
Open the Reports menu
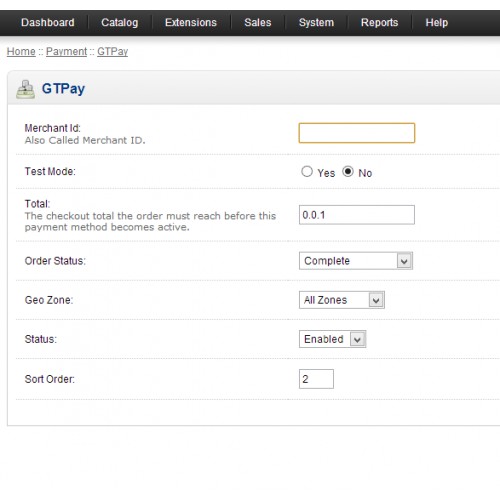[x=379, y=23]
